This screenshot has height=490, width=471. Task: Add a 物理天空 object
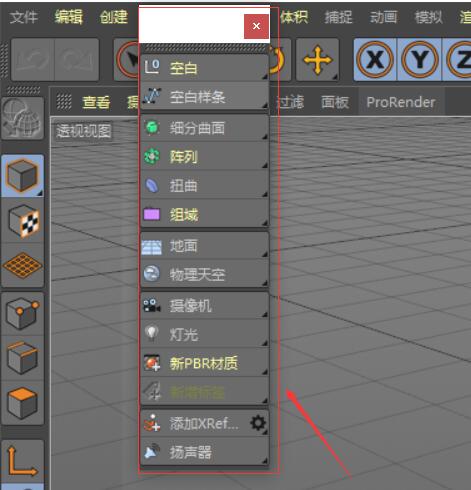tap(204, 274)
